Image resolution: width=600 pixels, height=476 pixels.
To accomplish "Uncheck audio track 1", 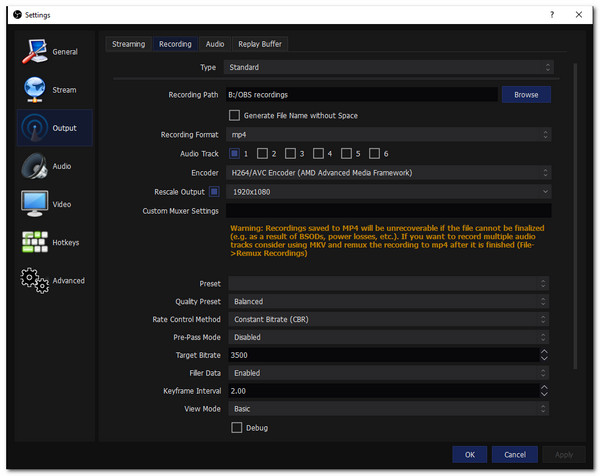I will pyautogui.click(x=234, y=153).
